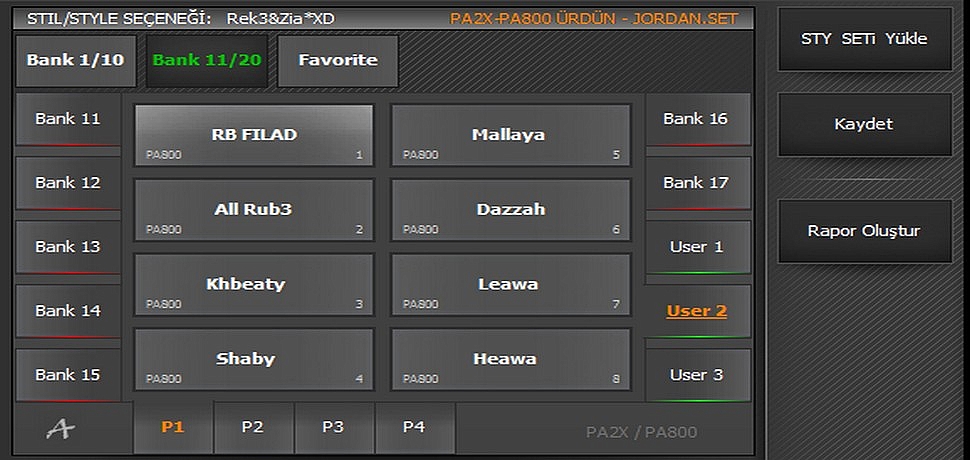Select Bank 16 on the right

(x=697, y=119)
